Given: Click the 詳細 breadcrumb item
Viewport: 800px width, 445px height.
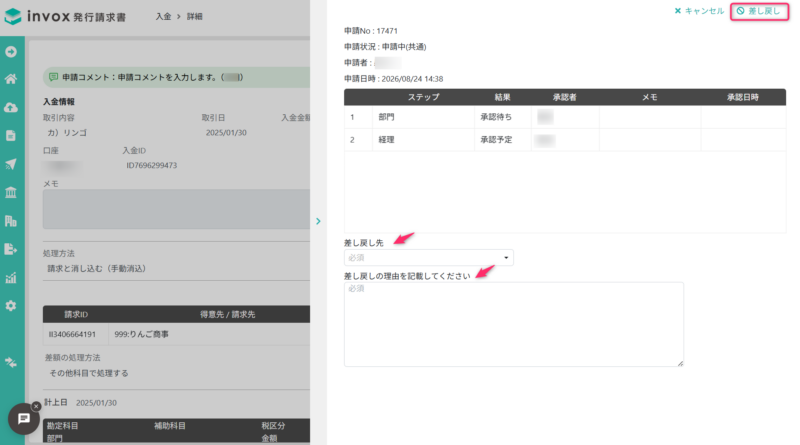Looking at the screenshot, I should 194,16.
